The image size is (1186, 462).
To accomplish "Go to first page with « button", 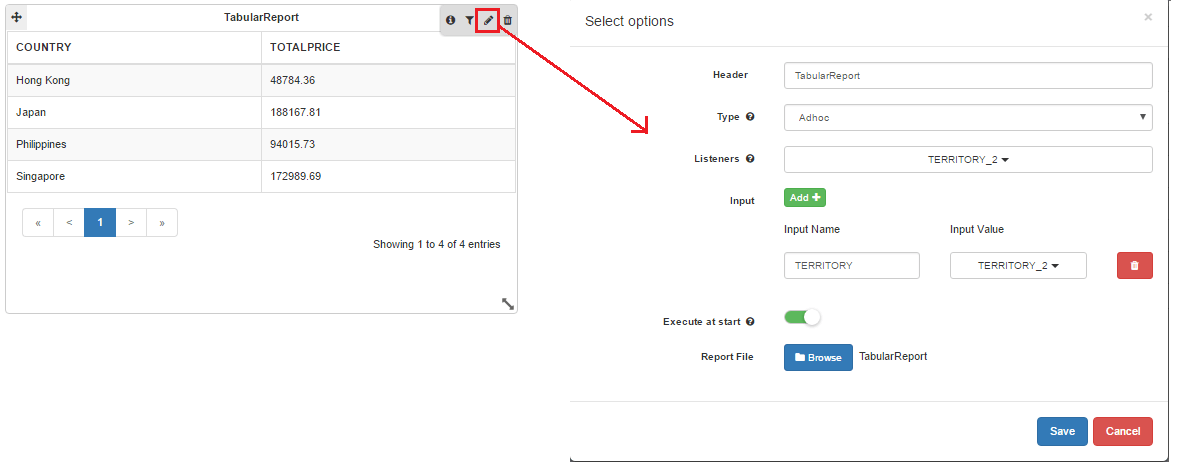I will (x=38, y=223).
